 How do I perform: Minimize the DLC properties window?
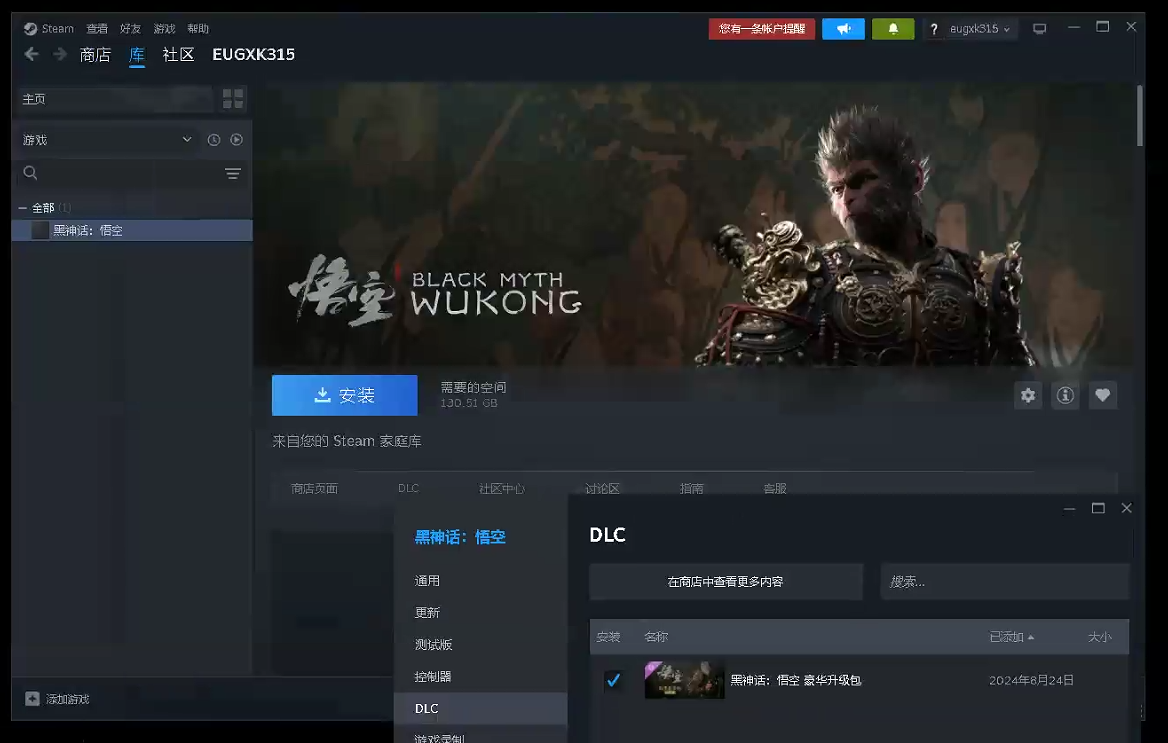coord(1070,508)
